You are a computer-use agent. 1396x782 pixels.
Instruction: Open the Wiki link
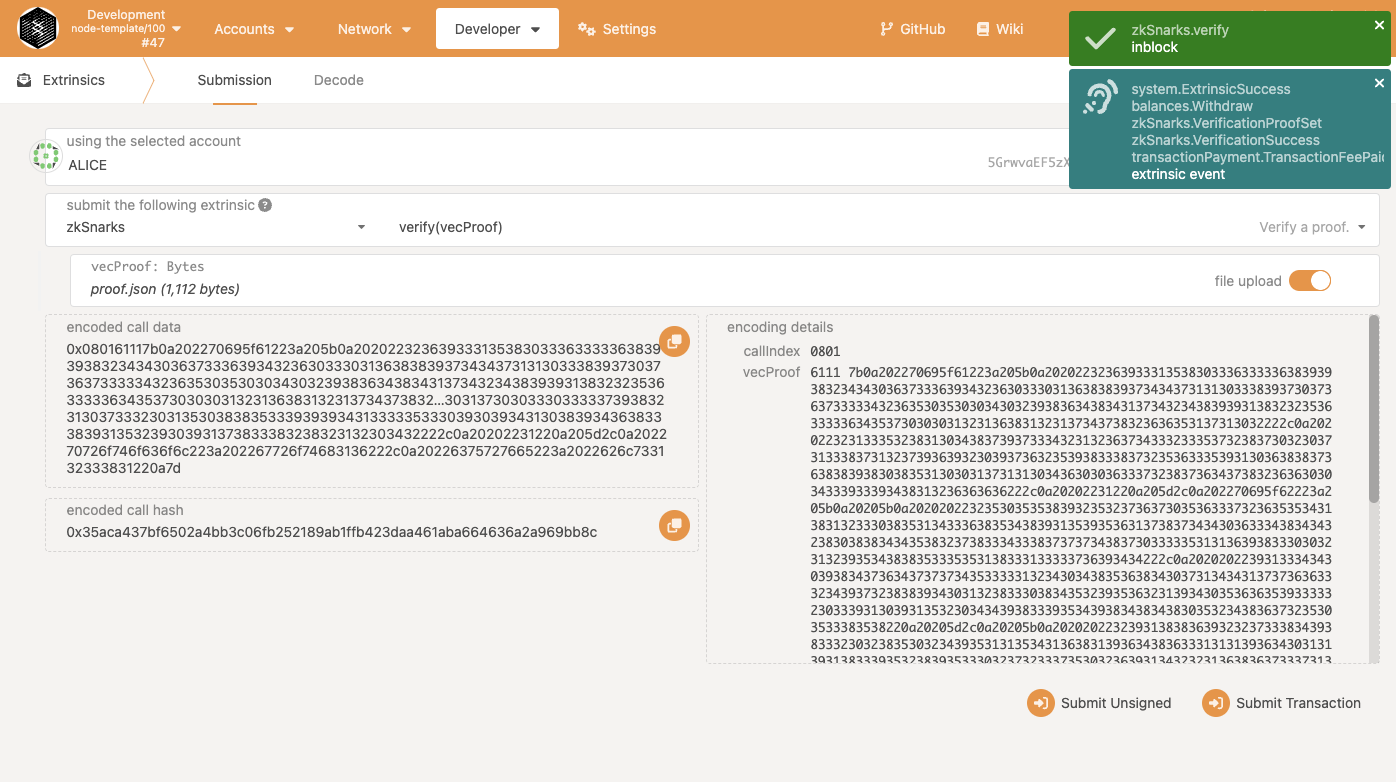pyautogui.click(x=999, y=29)
